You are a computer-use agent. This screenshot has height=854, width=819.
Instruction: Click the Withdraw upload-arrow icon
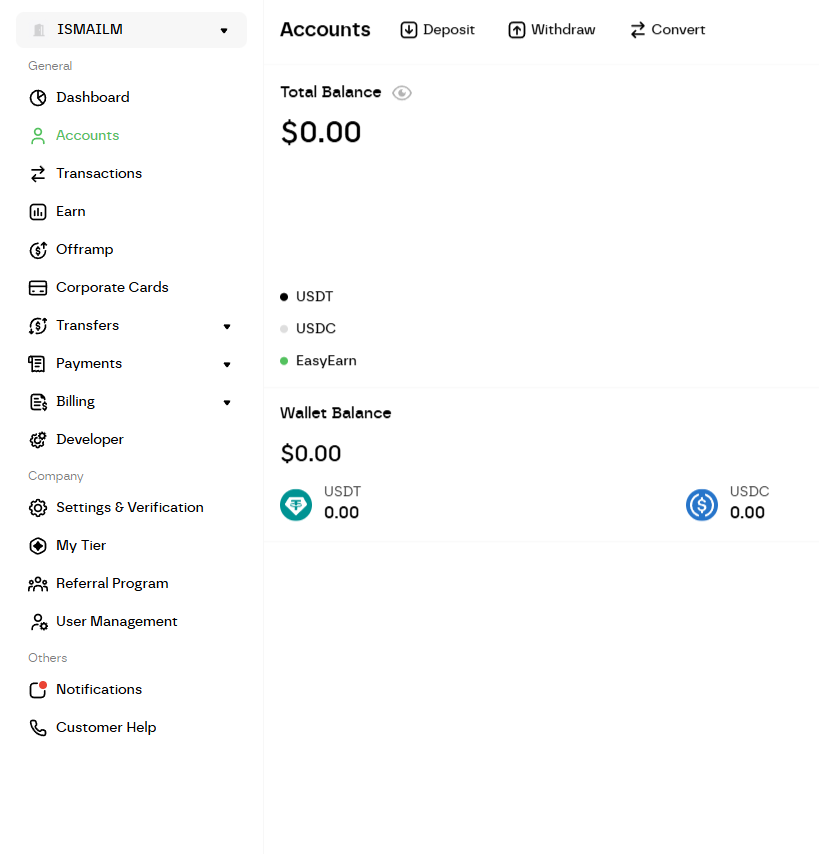click(x=516, y=30)
